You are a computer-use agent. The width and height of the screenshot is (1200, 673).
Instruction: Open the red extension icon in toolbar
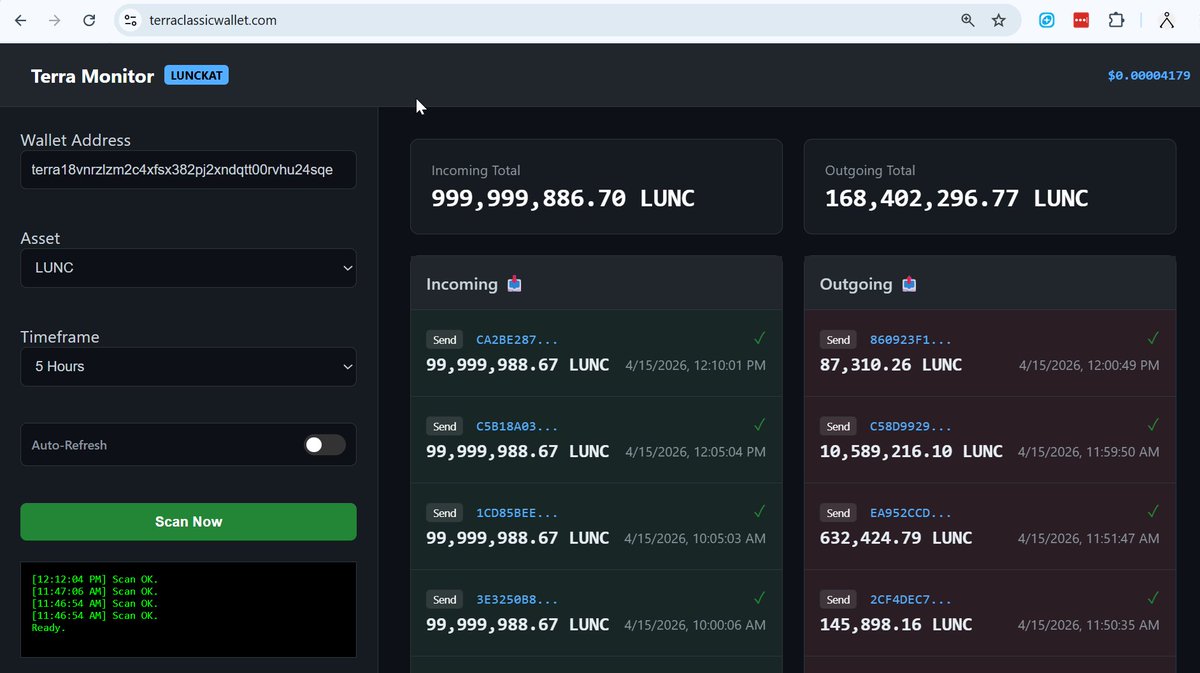tap(1081, 20)
